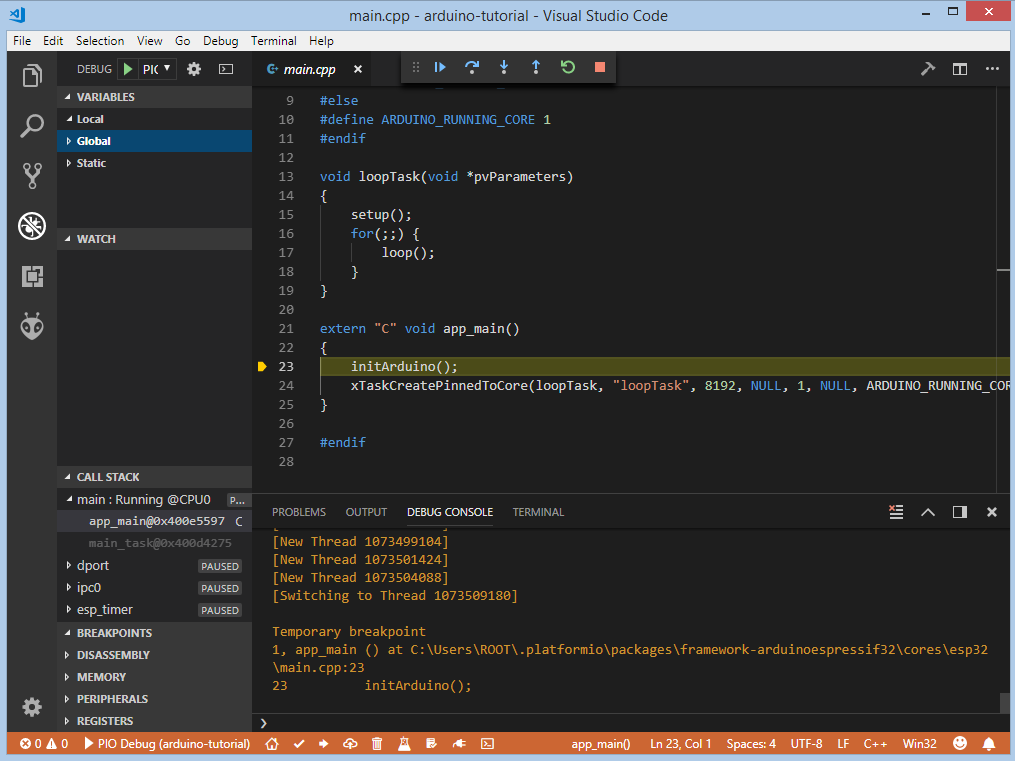Viewport: 1015px width, 761px height.
Task: Open the Terminal menu
Action: pyautogui.click(x=273, y=41)
